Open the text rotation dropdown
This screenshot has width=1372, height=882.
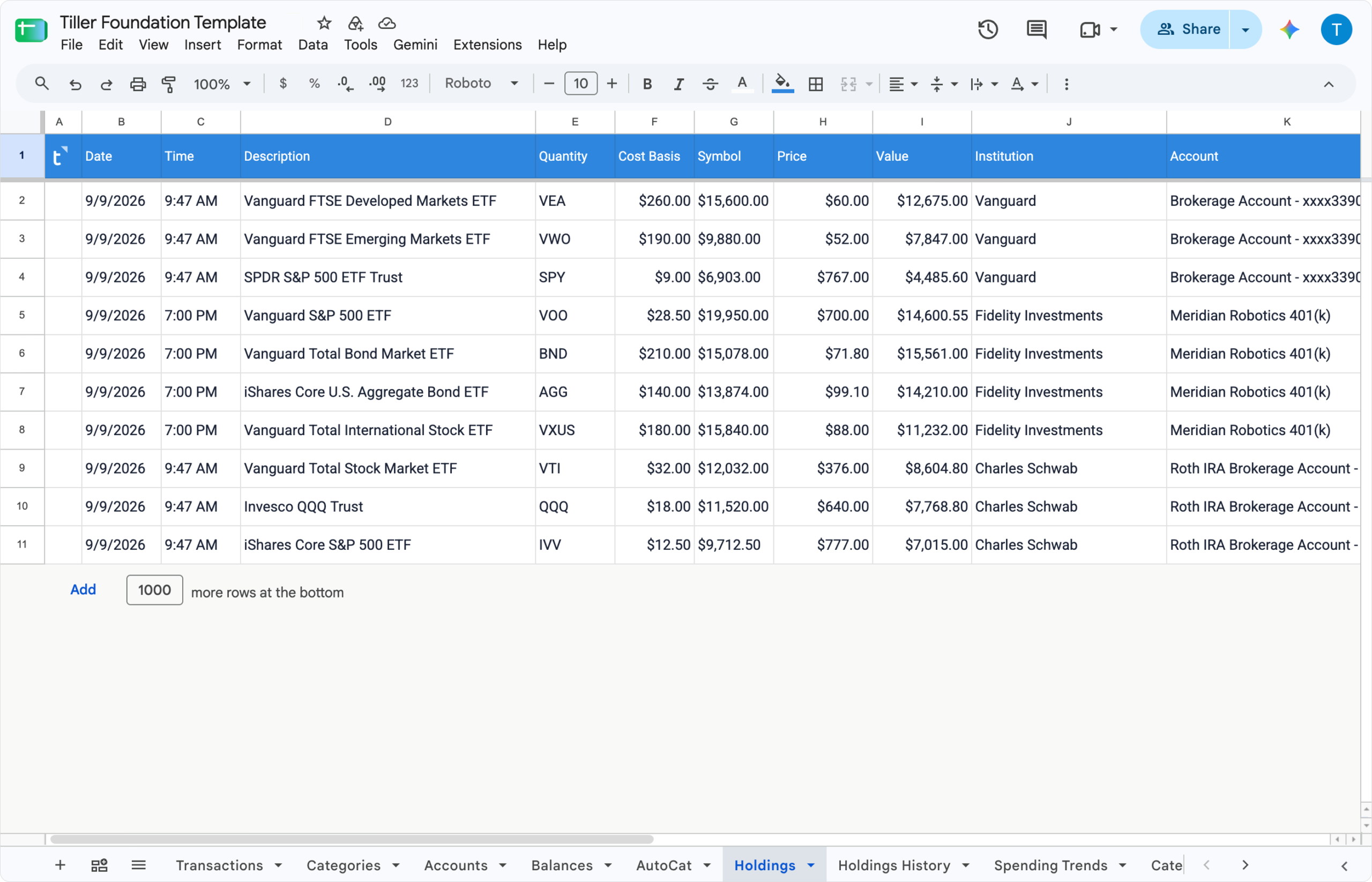tap(1024, 84)
